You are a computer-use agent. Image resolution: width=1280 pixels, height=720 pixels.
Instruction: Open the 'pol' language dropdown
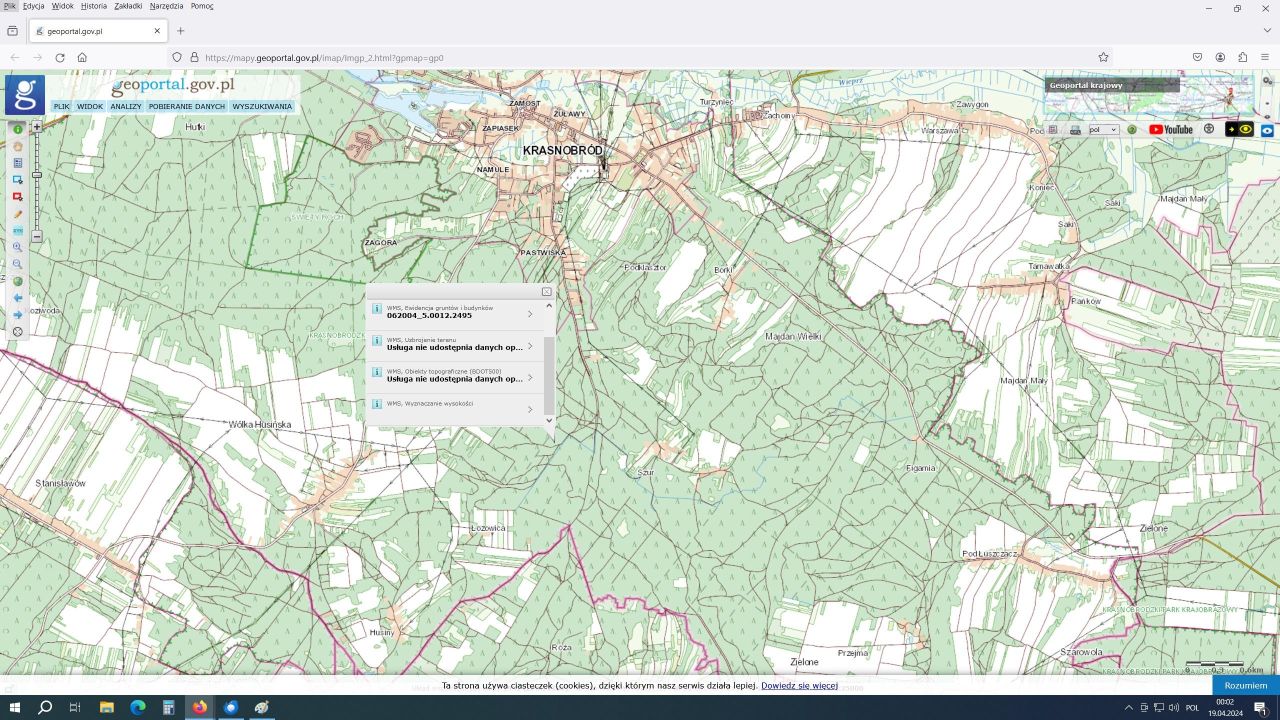[1103, 130]
